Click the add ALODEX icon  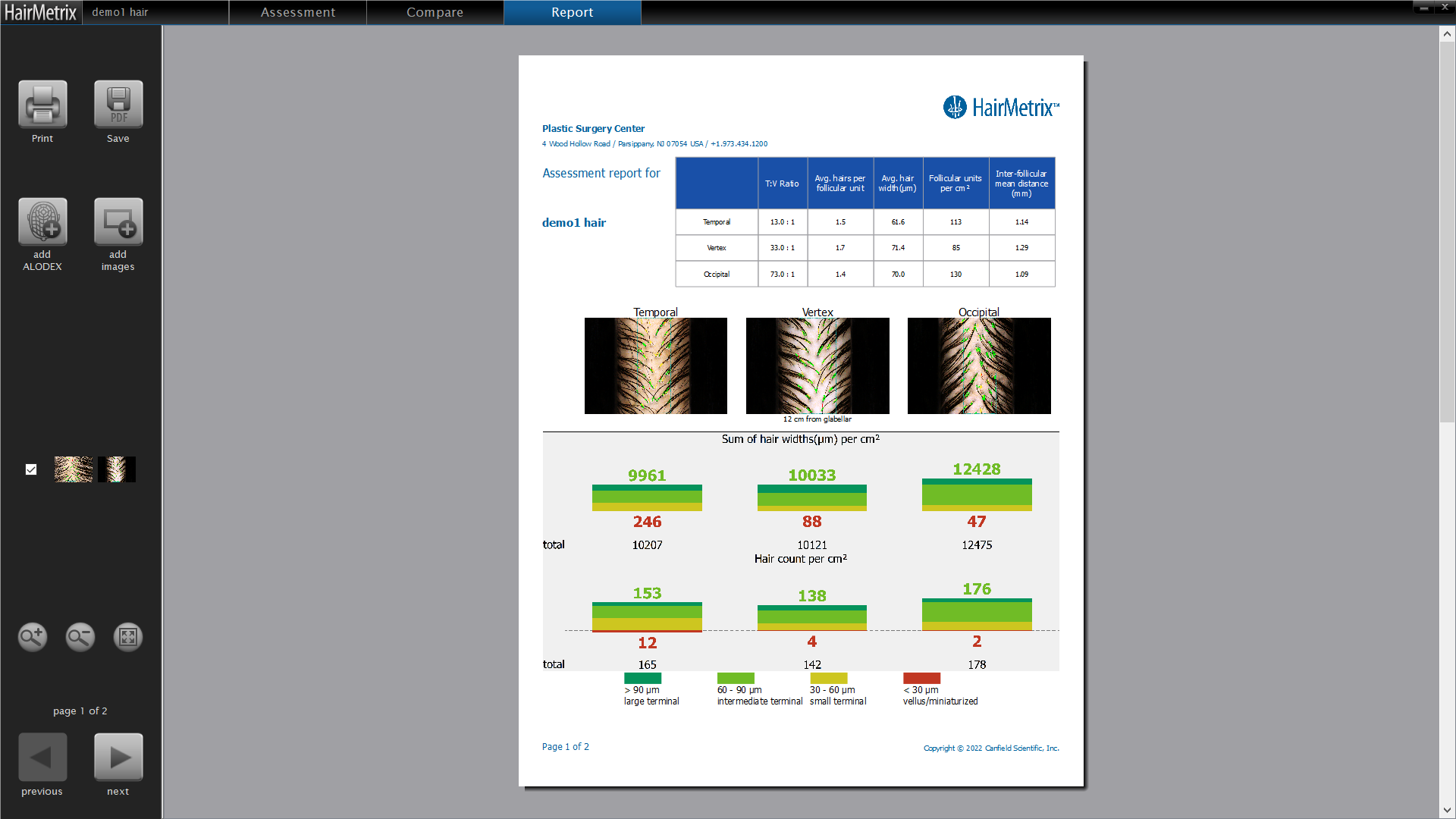(42, 222)
